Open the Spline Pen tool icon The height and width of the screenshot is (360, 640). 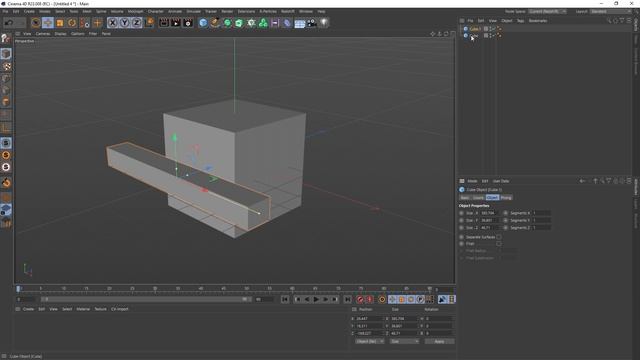point(215,23)
